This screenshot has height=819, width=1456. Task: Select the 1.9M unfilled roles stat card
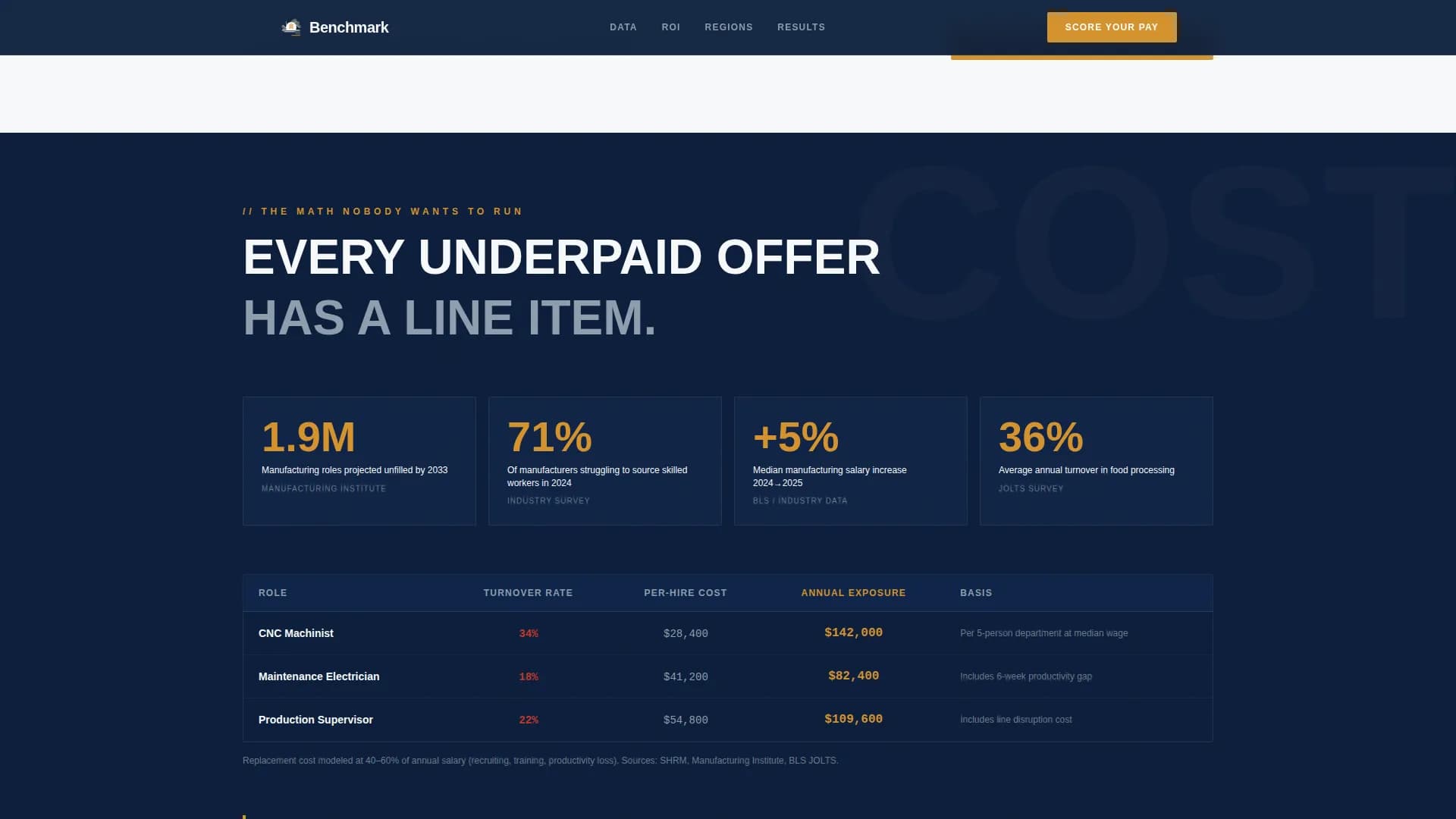click(x=359, y=461)
